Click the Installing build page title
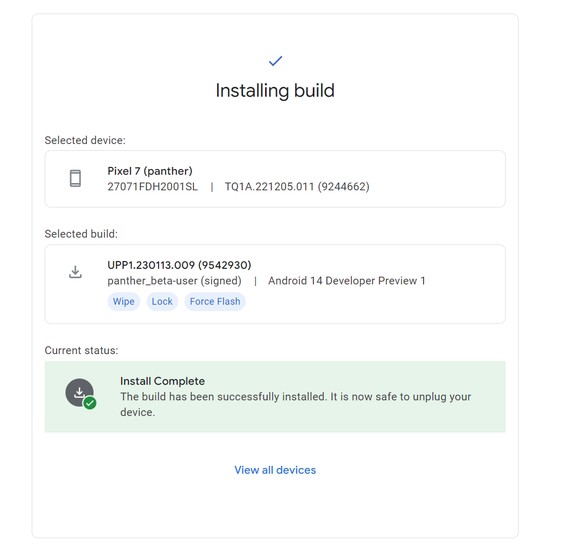The width and height of the screenshot is (568, 560). 275,91
